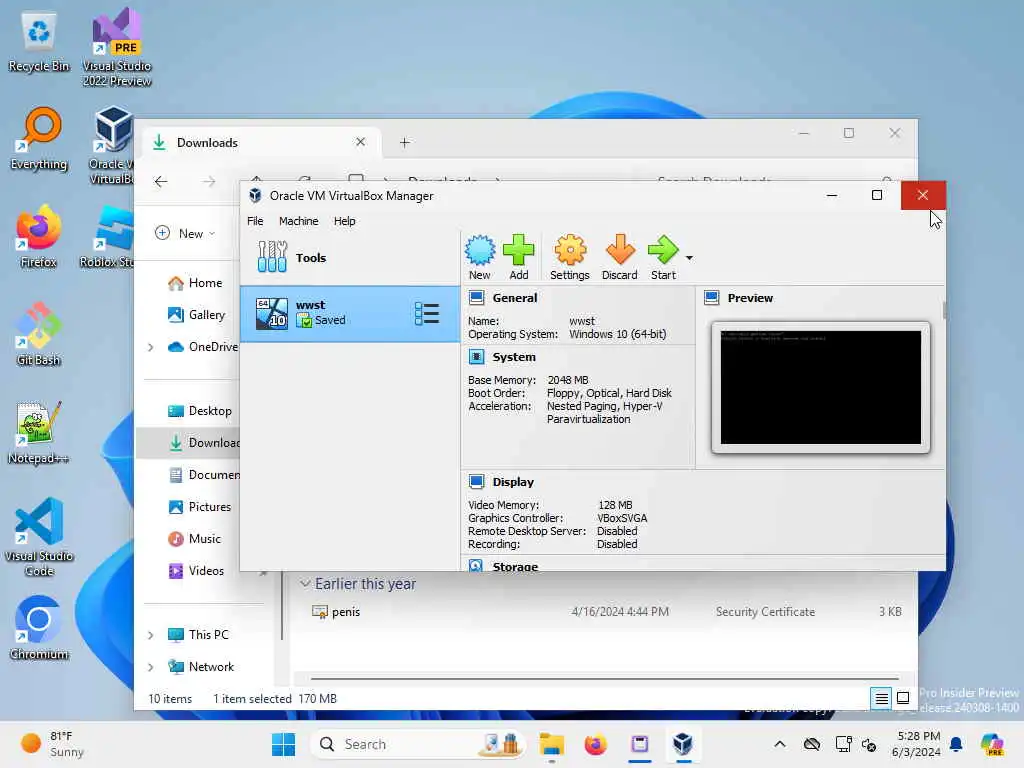Open Visual Studio Code desktop icon
Viewport: 1024px width, 768px height.
pyautogui.click(x=39, y=537)
